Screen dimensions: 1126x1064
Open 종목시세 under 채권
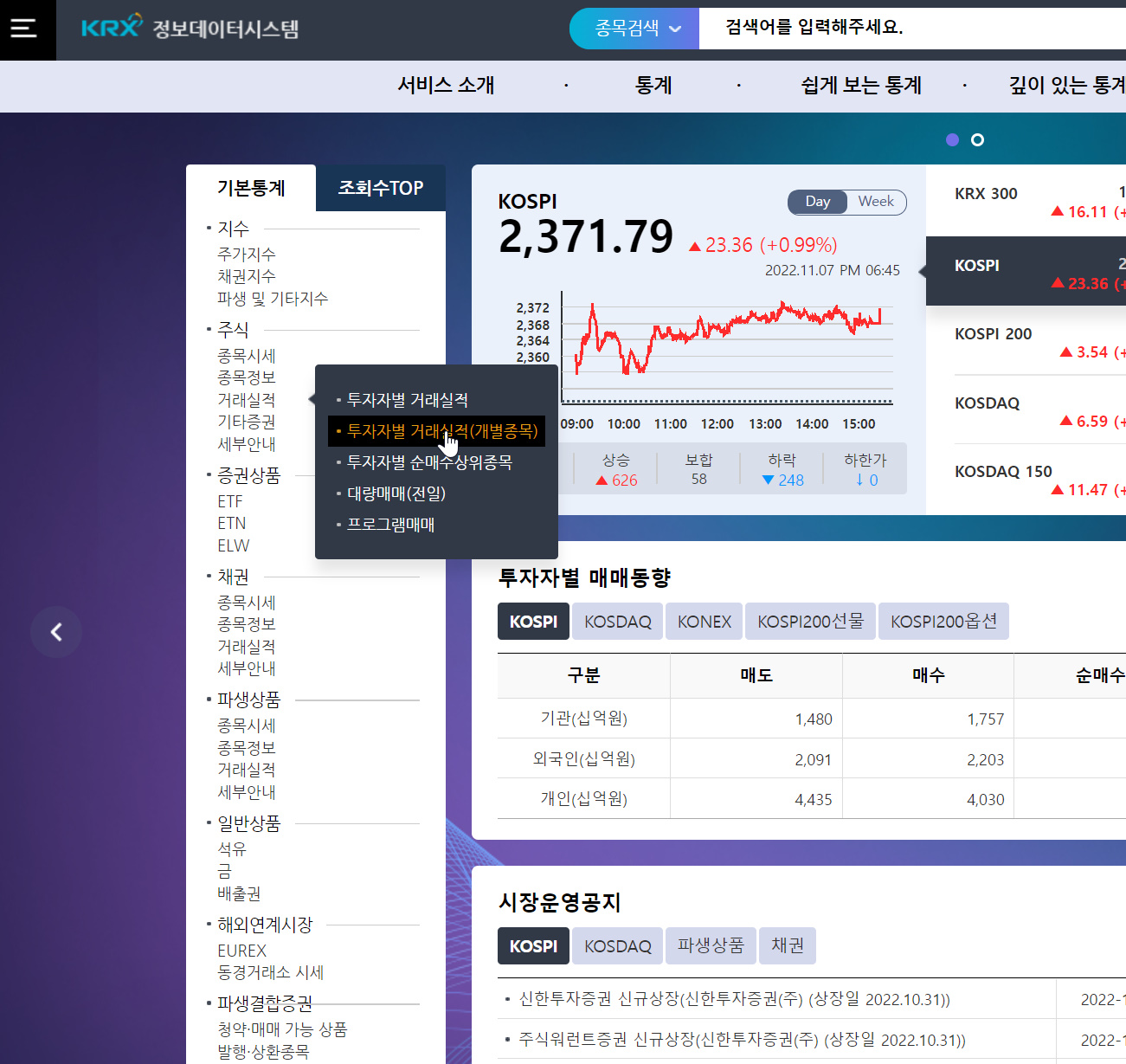(x=247, y=603)
